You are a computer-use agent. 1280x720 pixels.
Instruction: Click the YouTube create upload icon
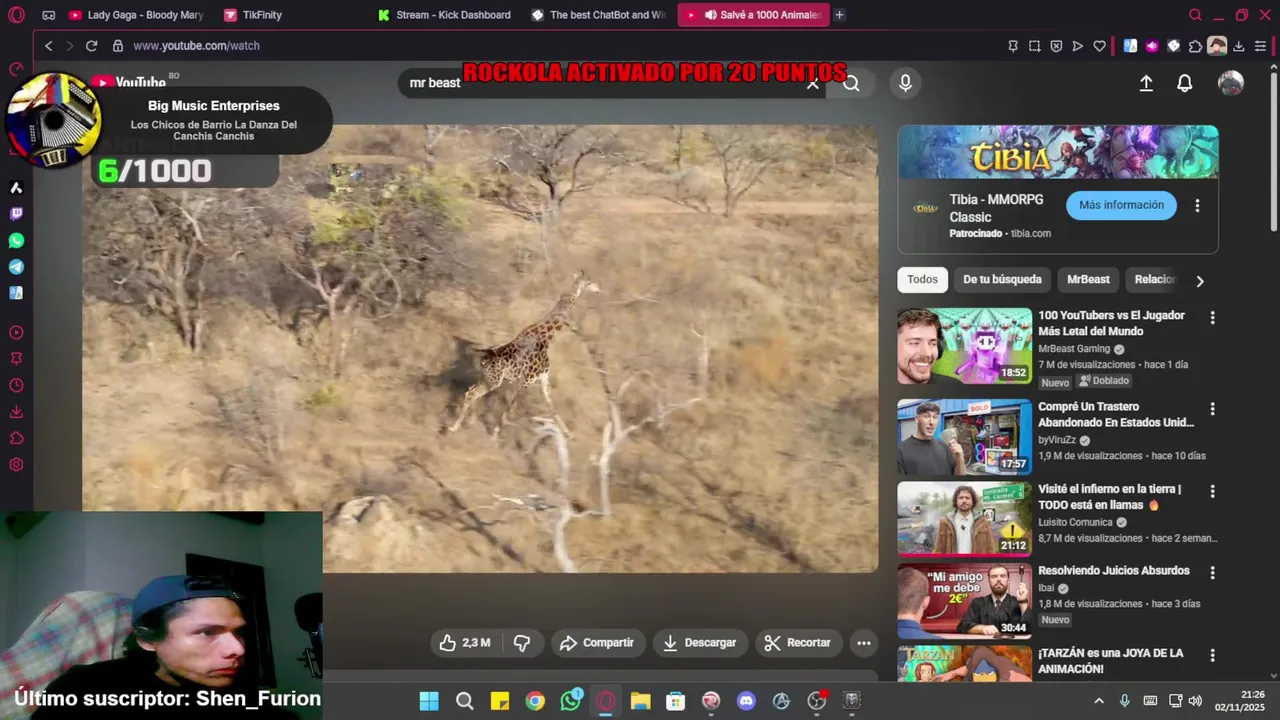[1146, 84]
